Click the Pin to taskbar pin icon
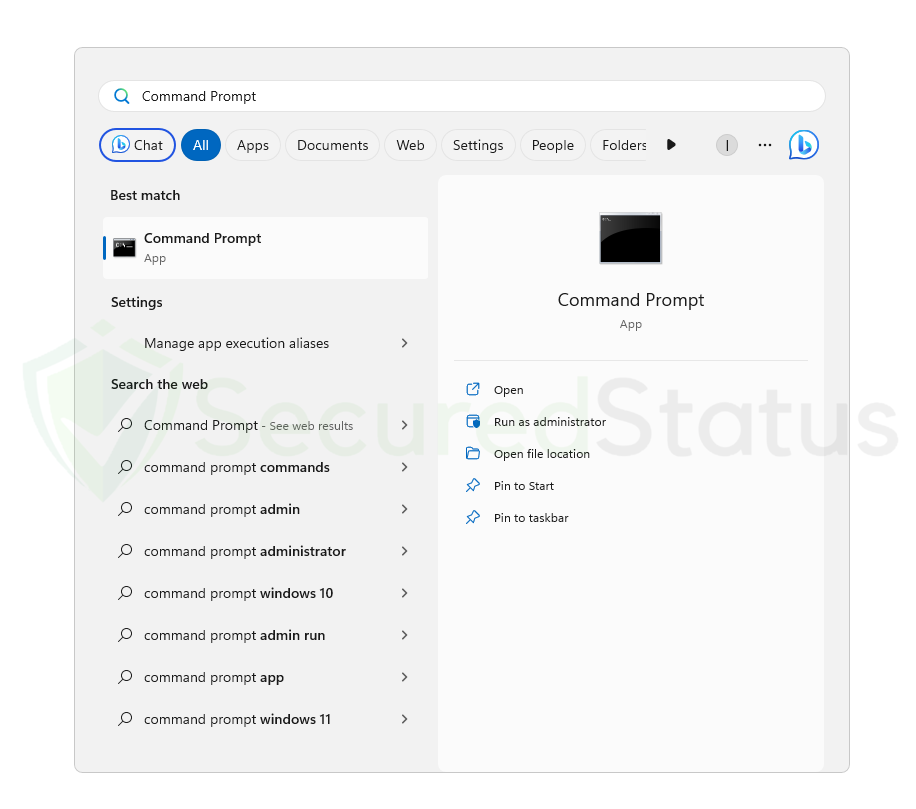The width and height of the screenshot is (916, 809). point(473,518)
